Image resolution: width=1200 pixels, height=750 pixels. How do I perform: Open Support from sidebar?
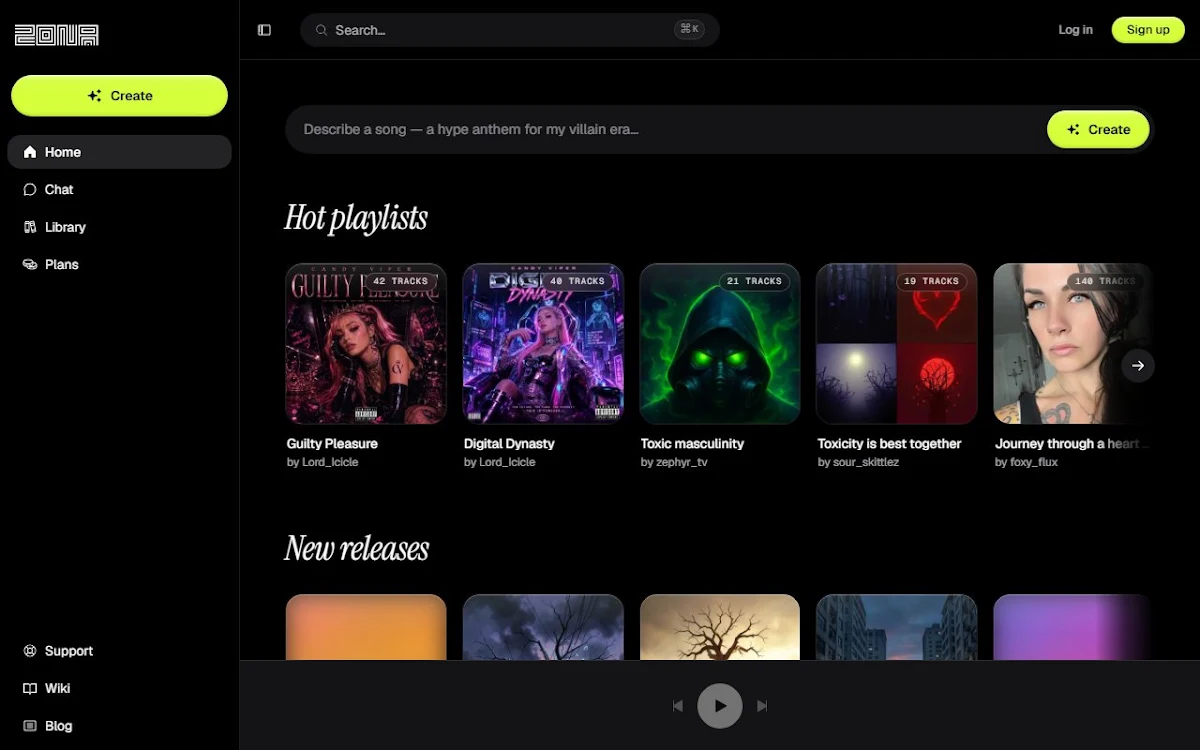click(x=119, y=651)
